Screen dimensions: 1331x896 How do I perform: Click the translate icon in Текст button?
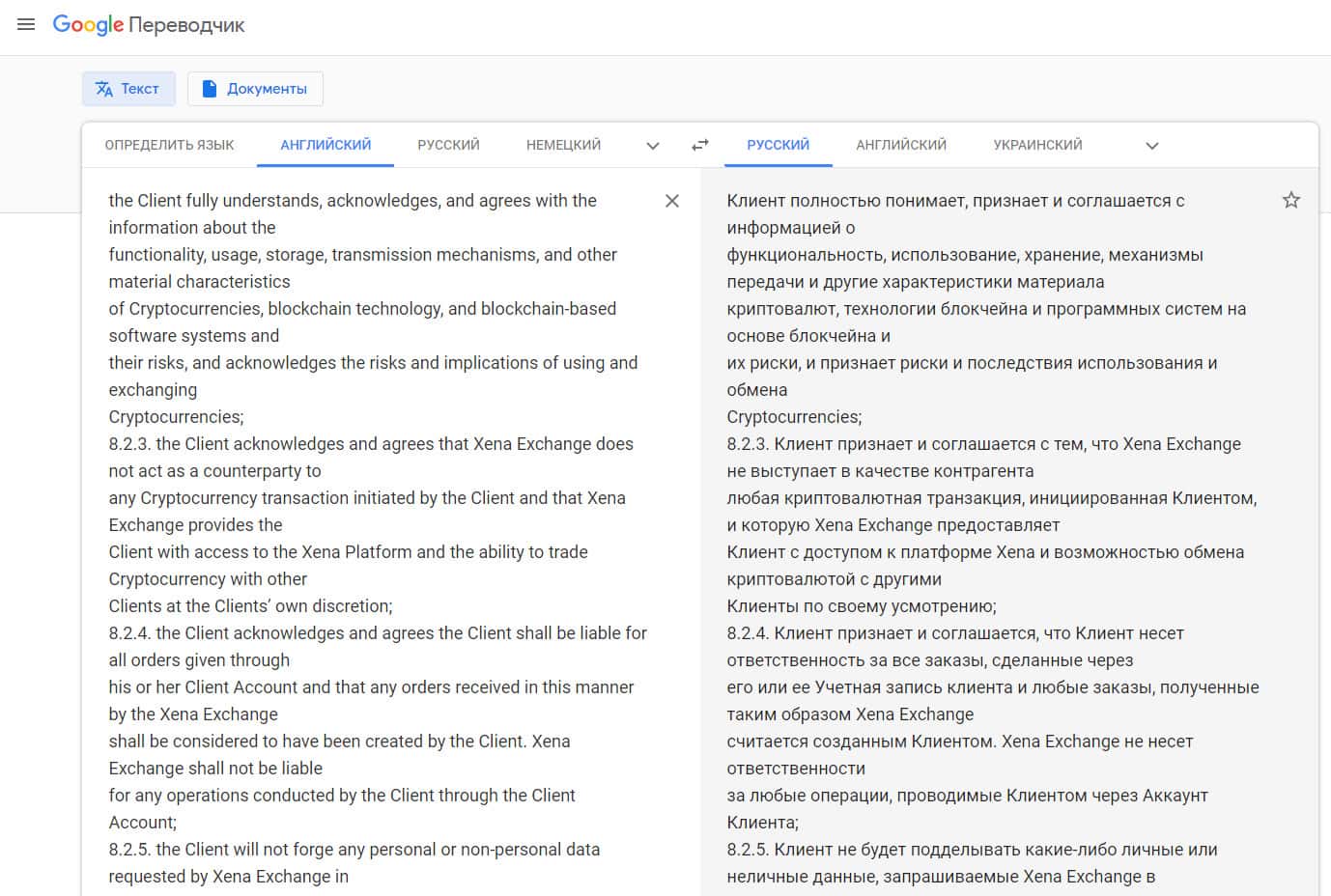pos(104,89)
